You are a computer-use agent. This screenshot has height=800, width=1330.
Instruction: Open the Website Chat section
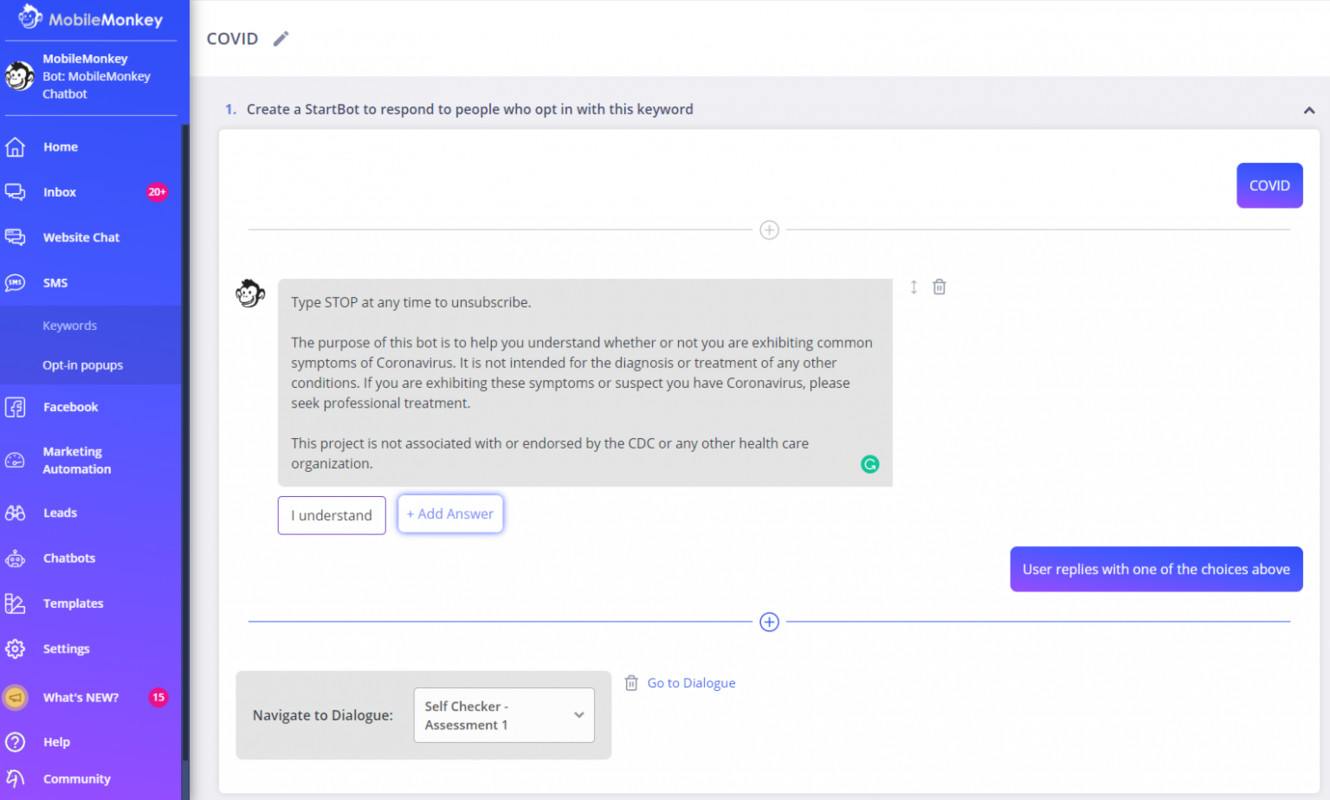pos(80,237)
